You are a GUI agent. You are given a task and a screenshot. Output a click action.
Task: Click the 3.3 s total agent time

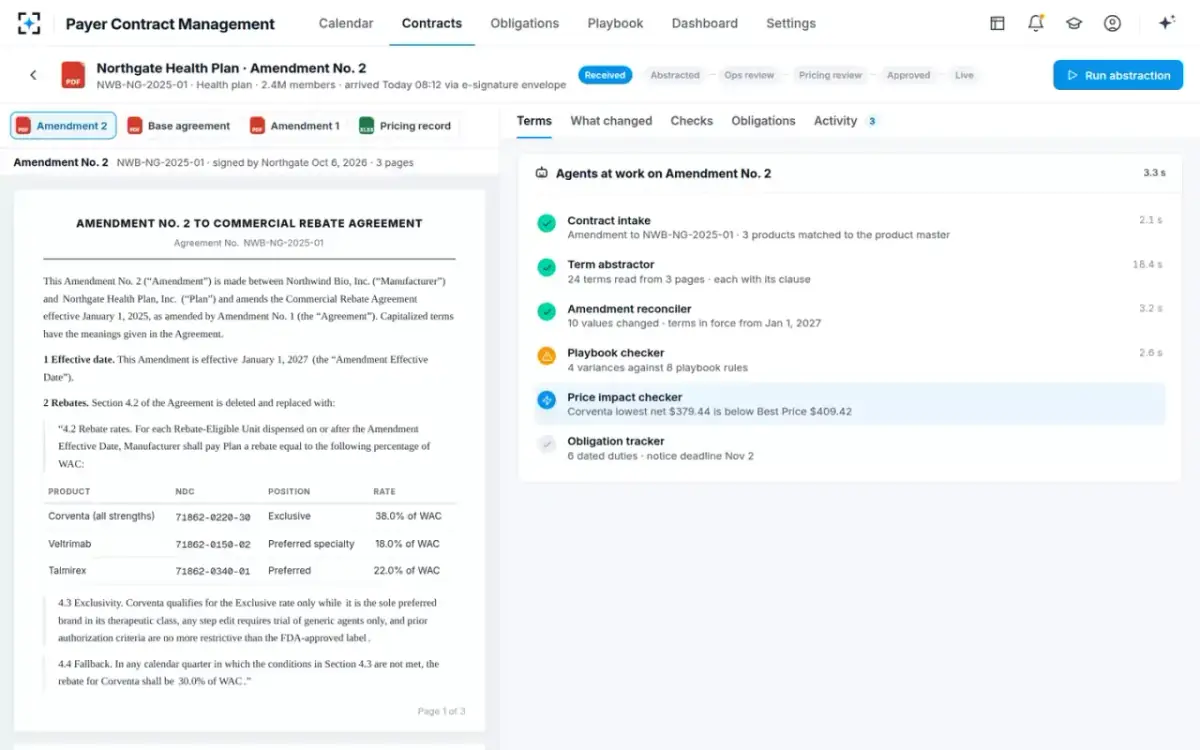click(1154, 173)
